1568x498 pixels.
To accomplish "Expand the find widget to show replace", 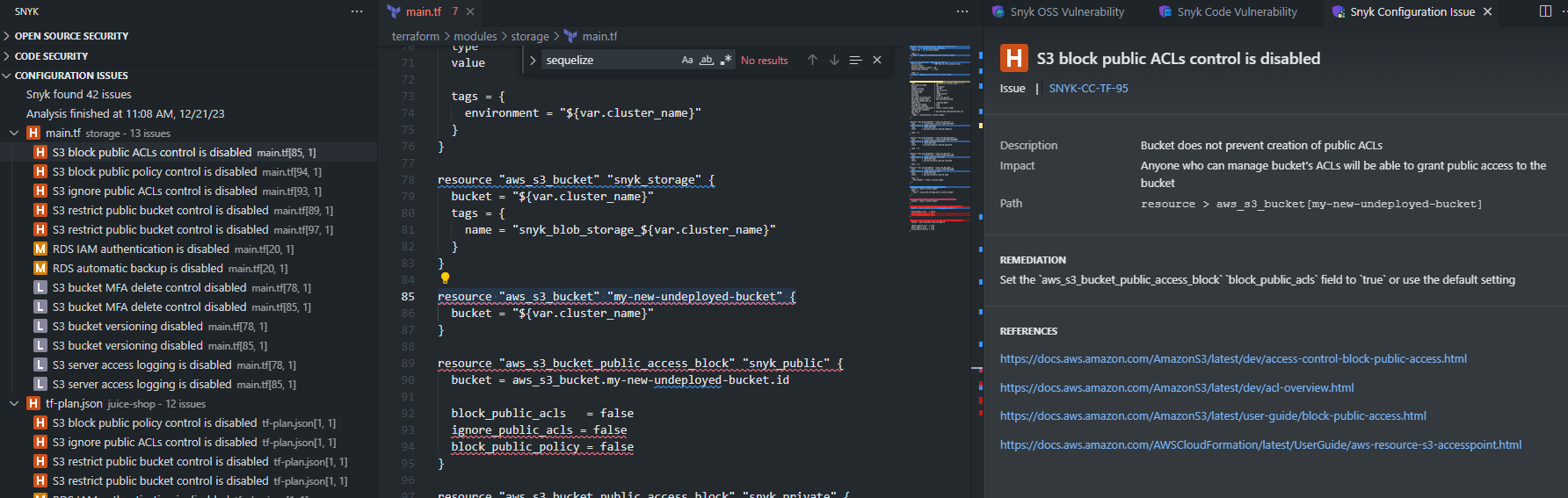I will tap(533, 61).
